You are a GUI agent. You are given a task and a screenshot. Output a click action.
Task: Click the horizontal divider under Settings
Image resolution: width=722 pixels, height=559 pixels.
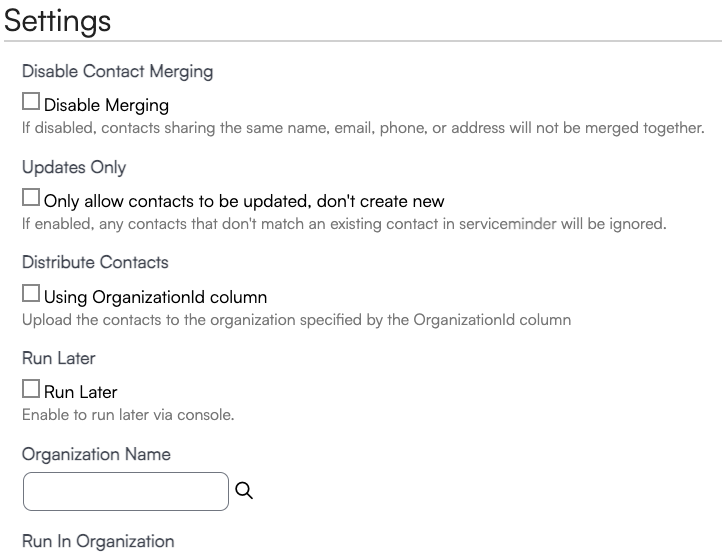coord(361,41)
